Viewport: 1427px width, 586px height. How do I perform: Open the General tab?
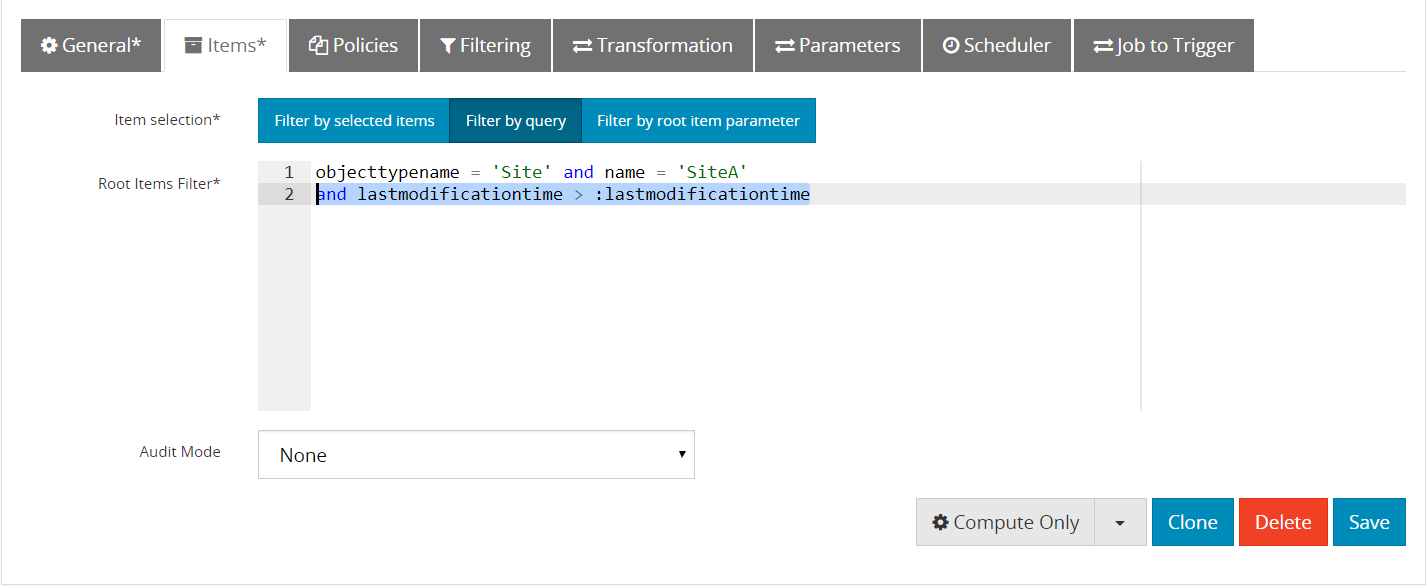[x=91, y=46]
